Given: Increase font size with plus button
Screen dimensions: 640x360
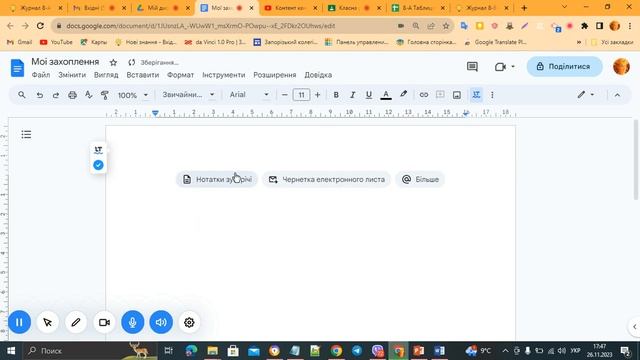Looking at the screenshot, I should pos(318,95).
